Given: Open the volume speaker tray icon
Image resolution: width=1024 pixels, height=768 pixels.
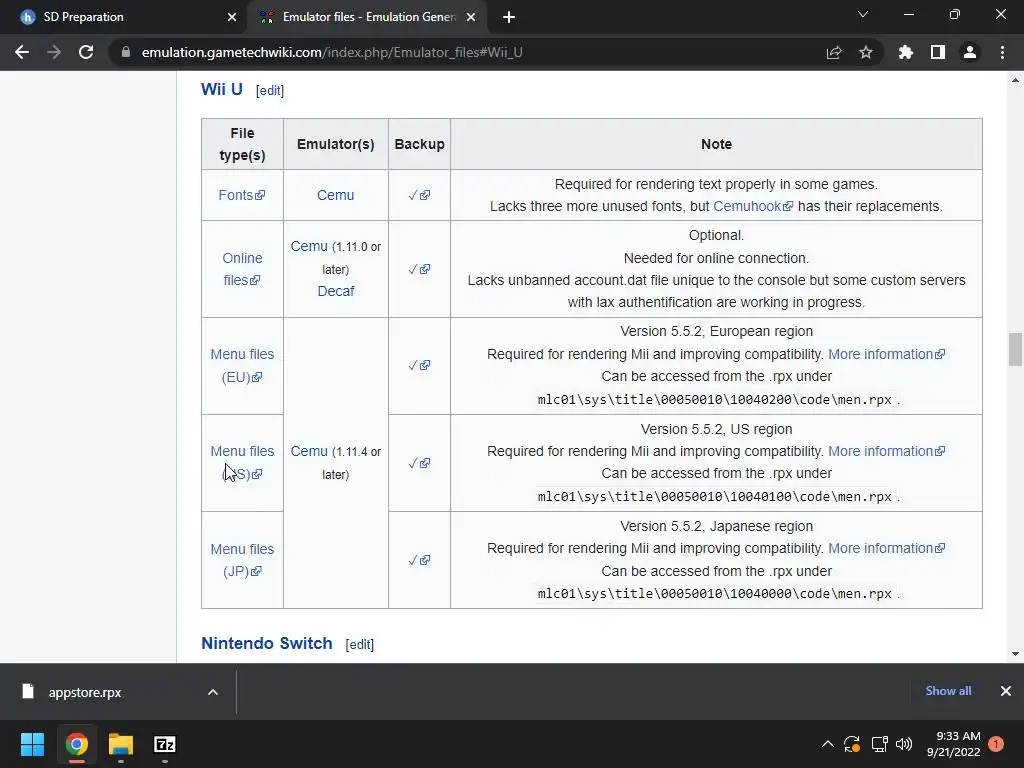Looking at the screenshot, I should [x=904, y=744].
